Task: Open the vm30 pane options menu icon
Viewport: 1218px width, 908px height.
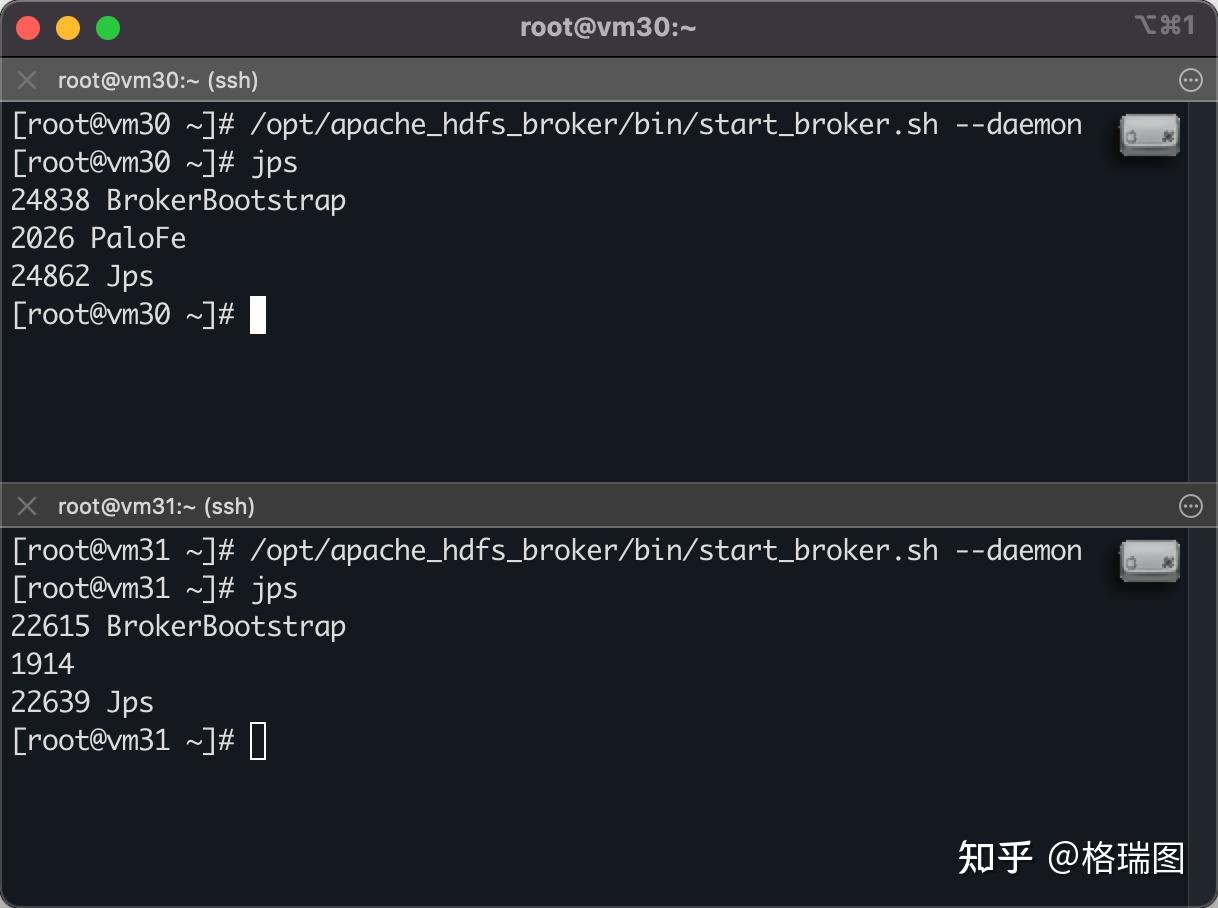Action: click(x=1190, y=81)
